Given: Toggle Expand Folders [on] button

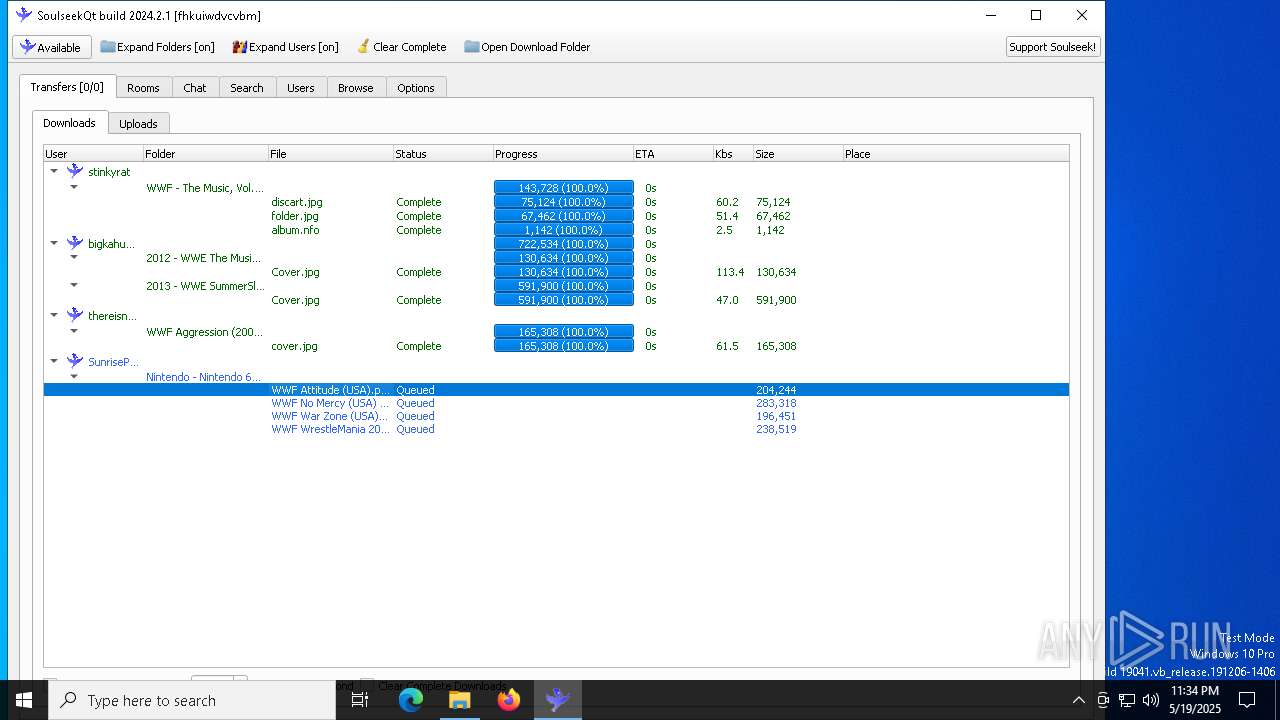Looking at the screenshot, I should tap(158, 47).
